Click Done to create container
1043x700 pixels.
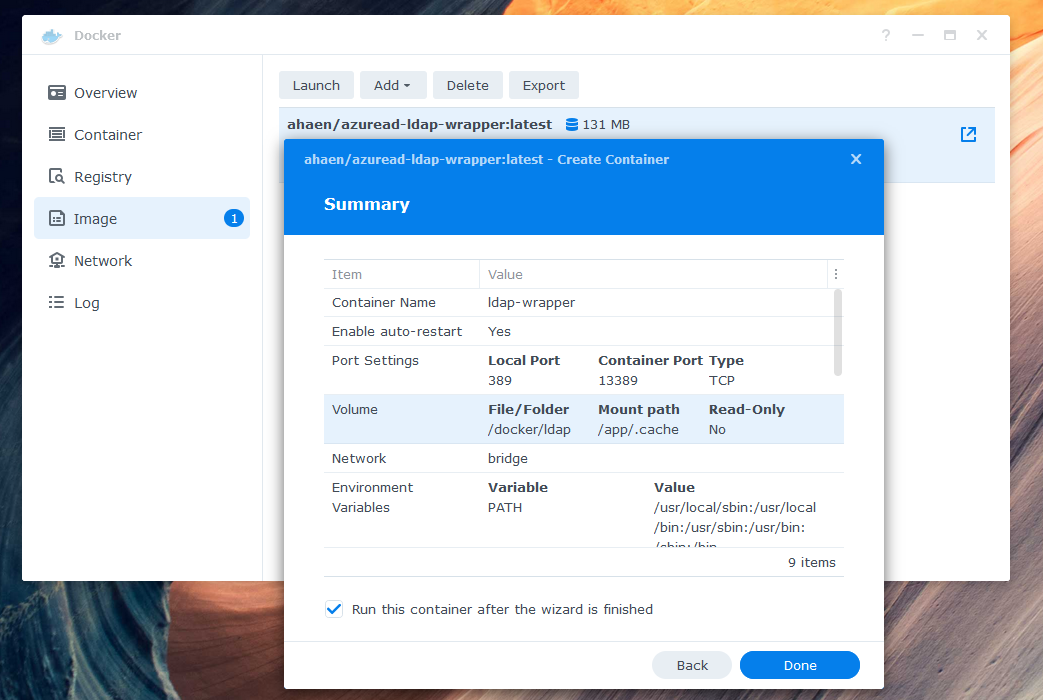[800, 665]
